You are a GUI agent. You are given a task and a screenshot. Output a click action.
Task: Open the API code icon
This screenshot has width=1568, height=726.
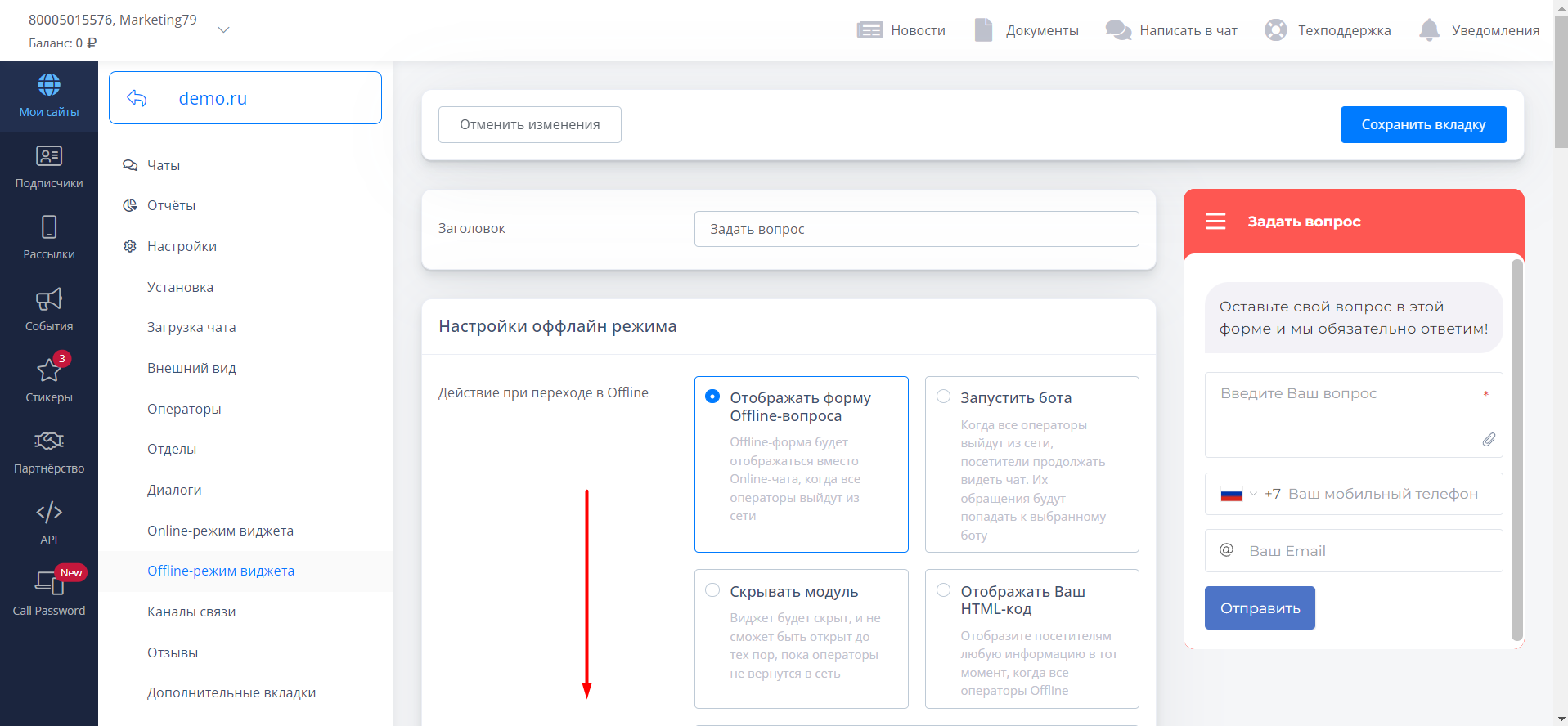(49, 513)
